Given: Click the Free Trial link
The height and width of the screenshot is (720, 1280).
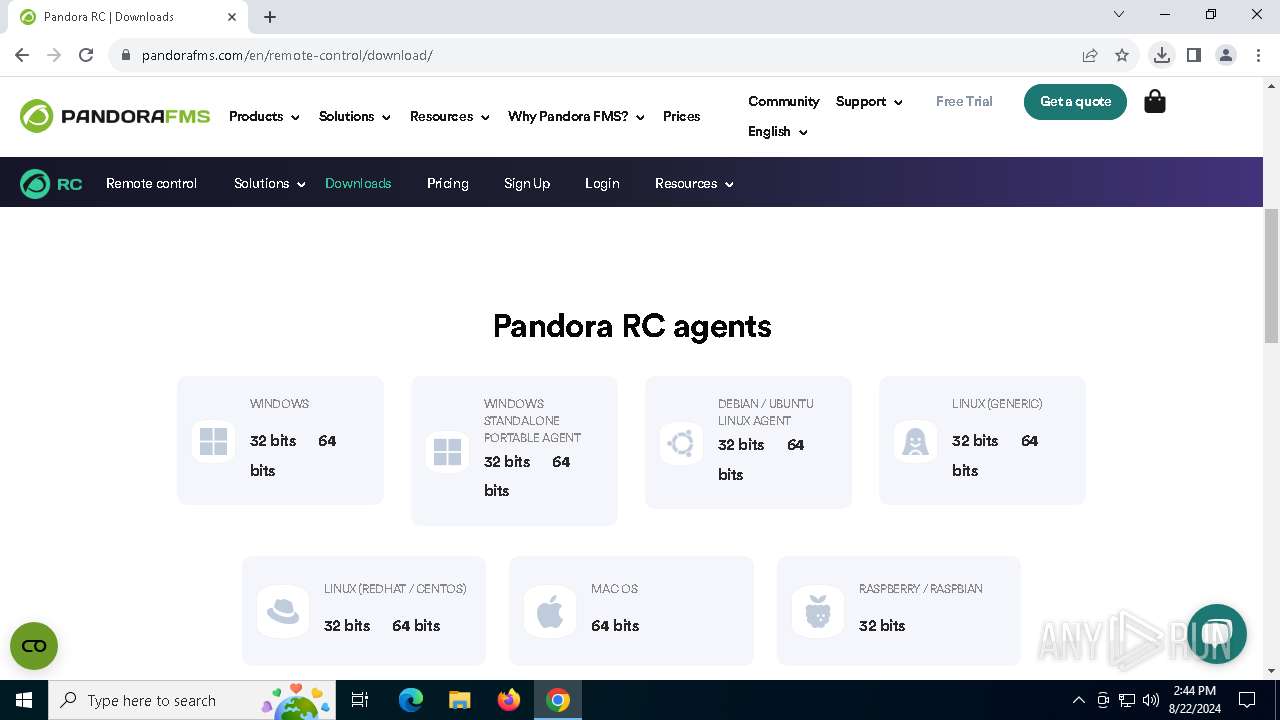Looking at the screenshot, I should (964, 102).
